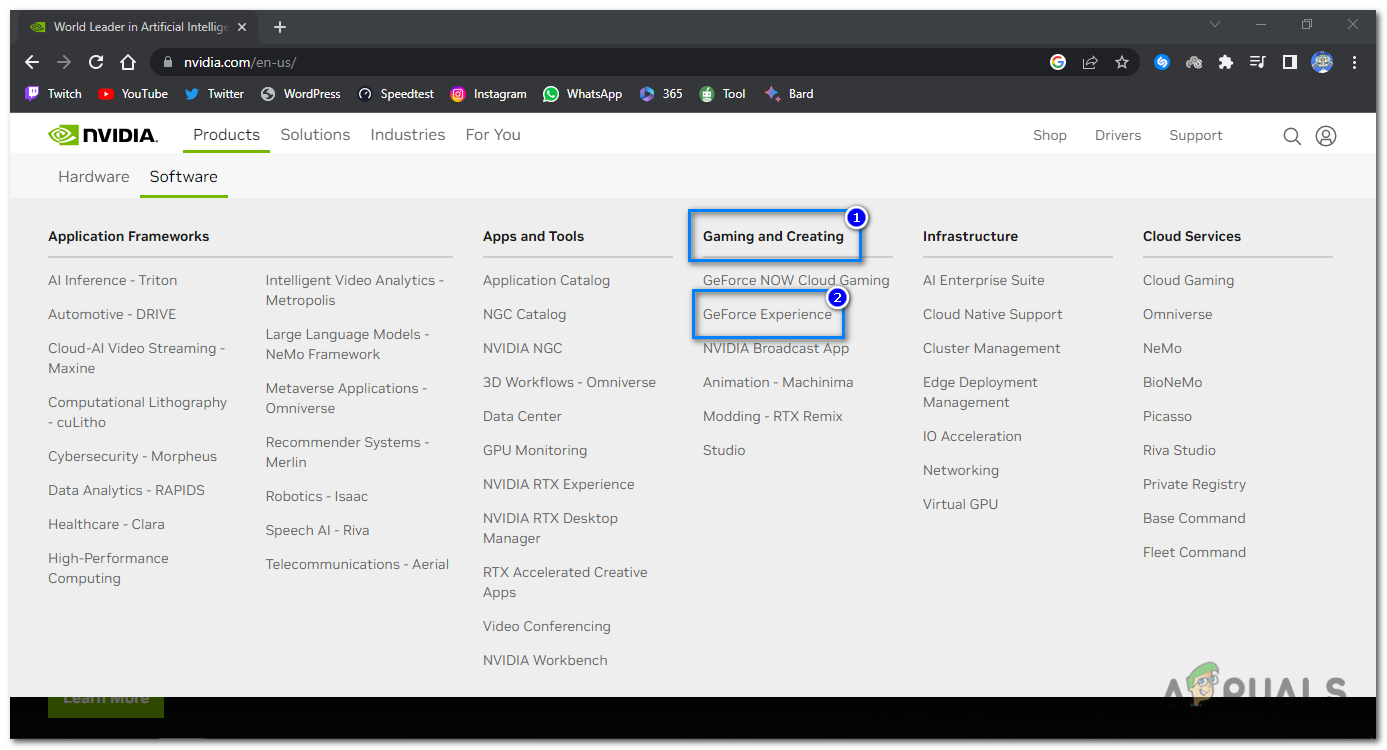Viewport: 1387px width, 750px height.
Task: Click the reload page icon
Action: point(95,61)
